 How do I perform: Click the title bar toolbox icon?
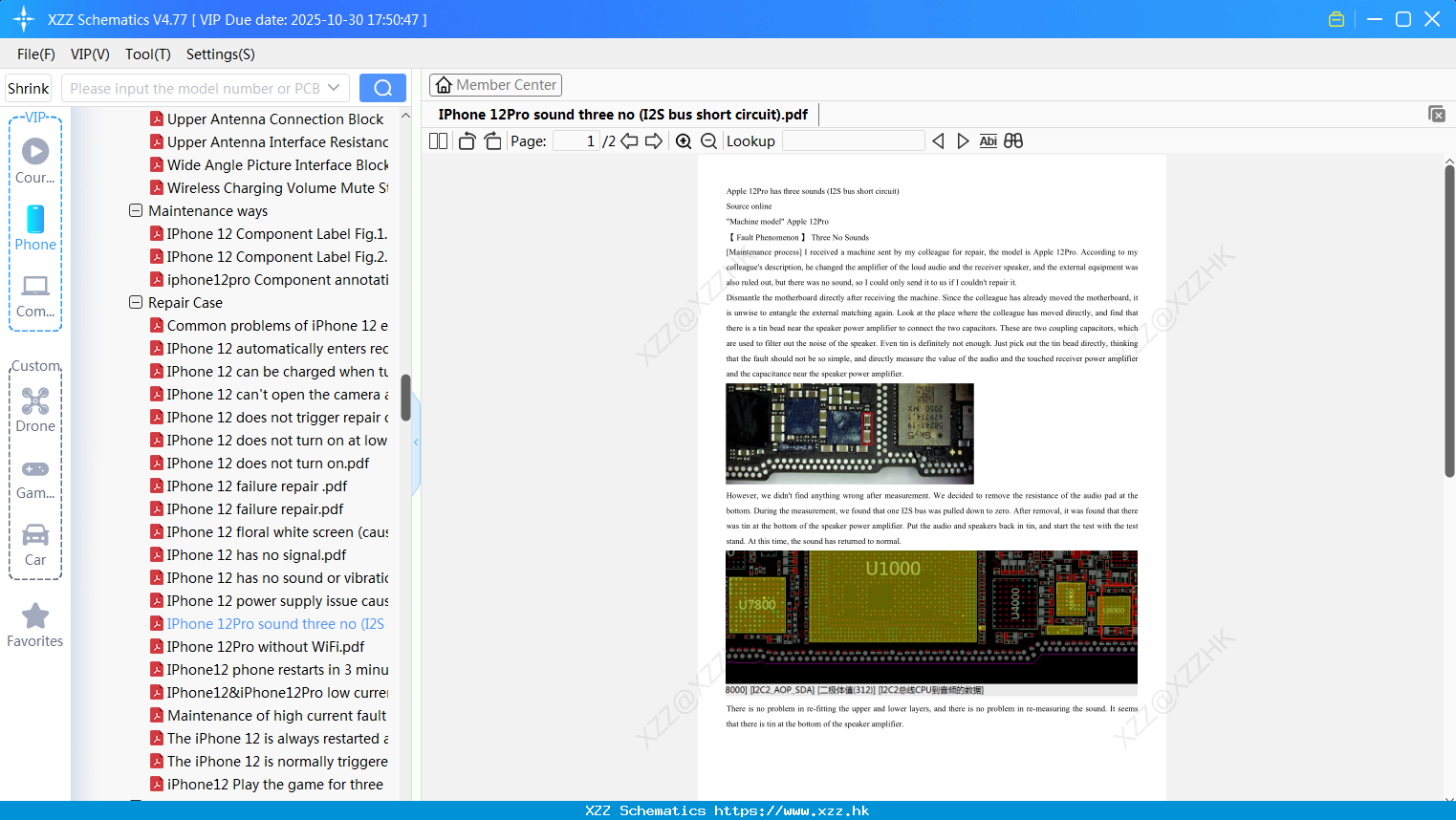1336,19
